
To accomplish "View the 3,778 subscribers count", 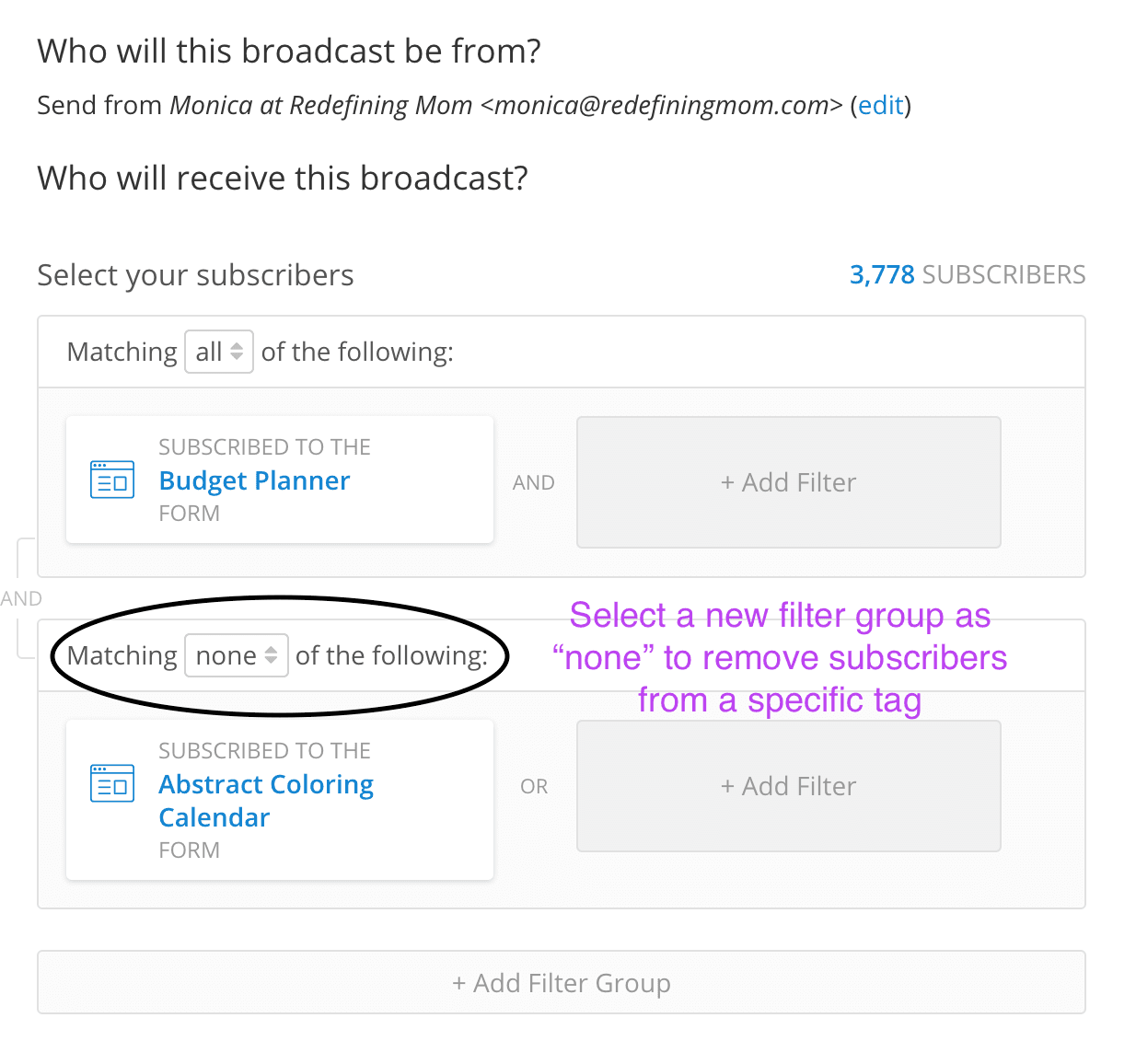I will tap(968, 274).
